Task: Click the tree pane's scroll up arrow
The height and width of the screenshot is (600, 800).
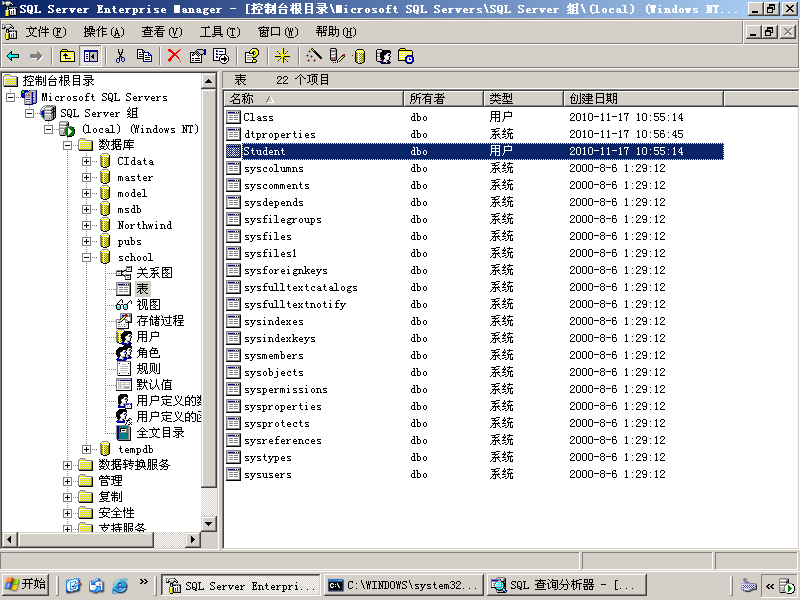Action: click(x=208, y=81)
